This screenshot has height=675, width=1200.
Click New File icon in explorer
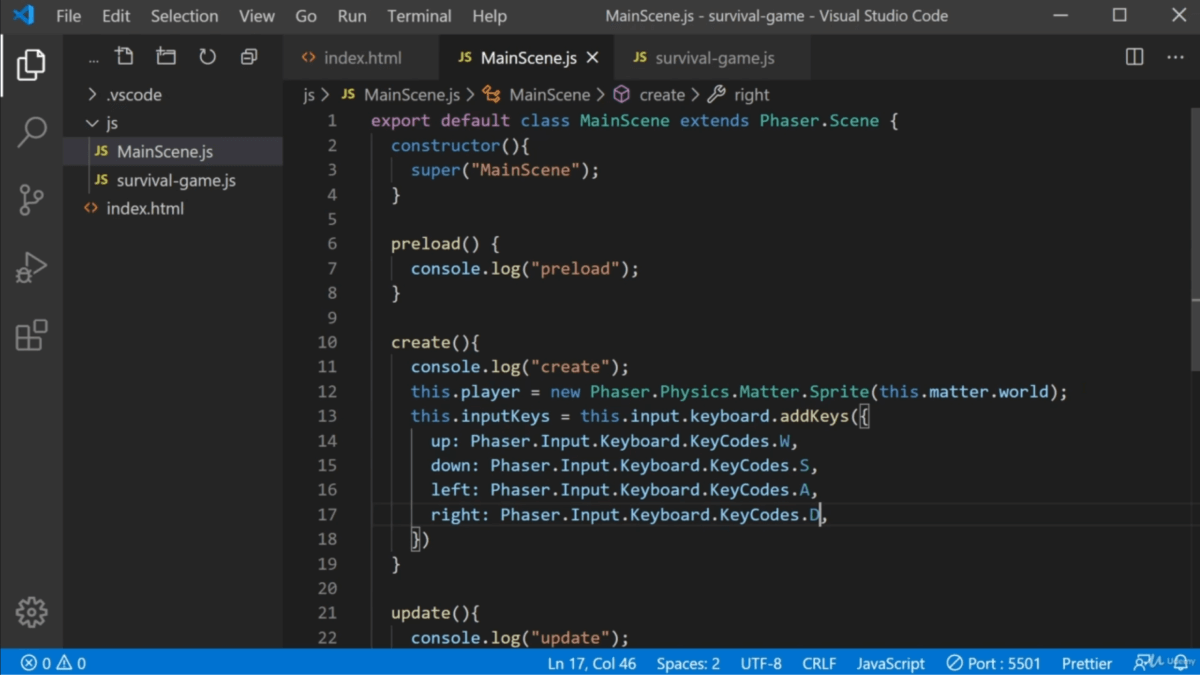pyautogui.click(x=124, y=57)
